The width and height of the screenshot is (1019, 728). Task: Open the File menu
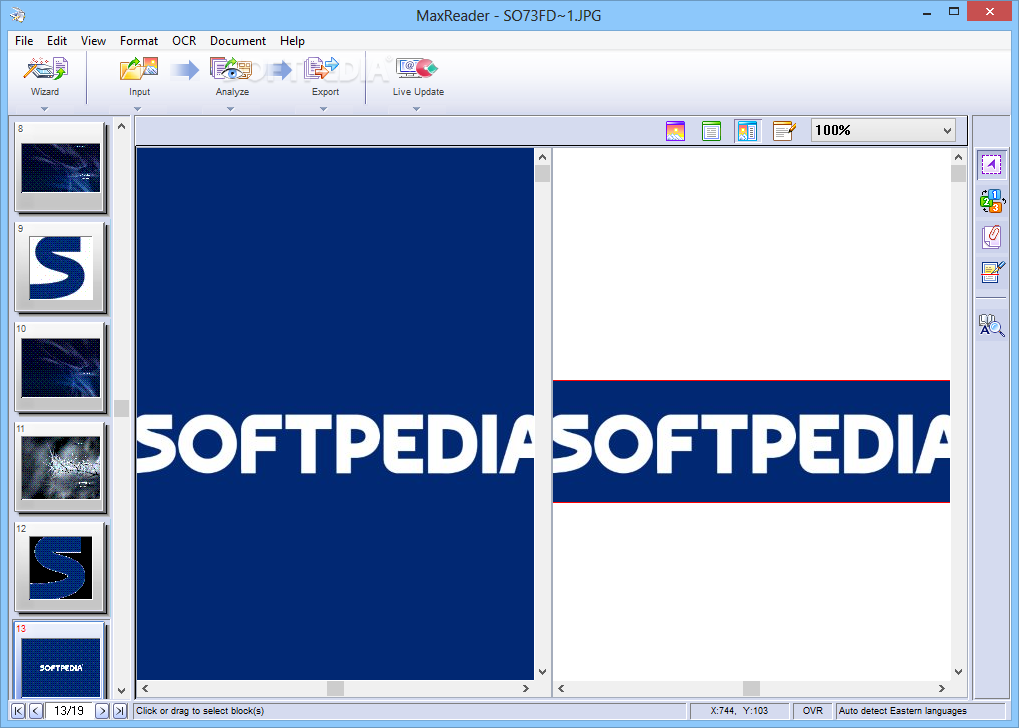click(x=24, y=40)
